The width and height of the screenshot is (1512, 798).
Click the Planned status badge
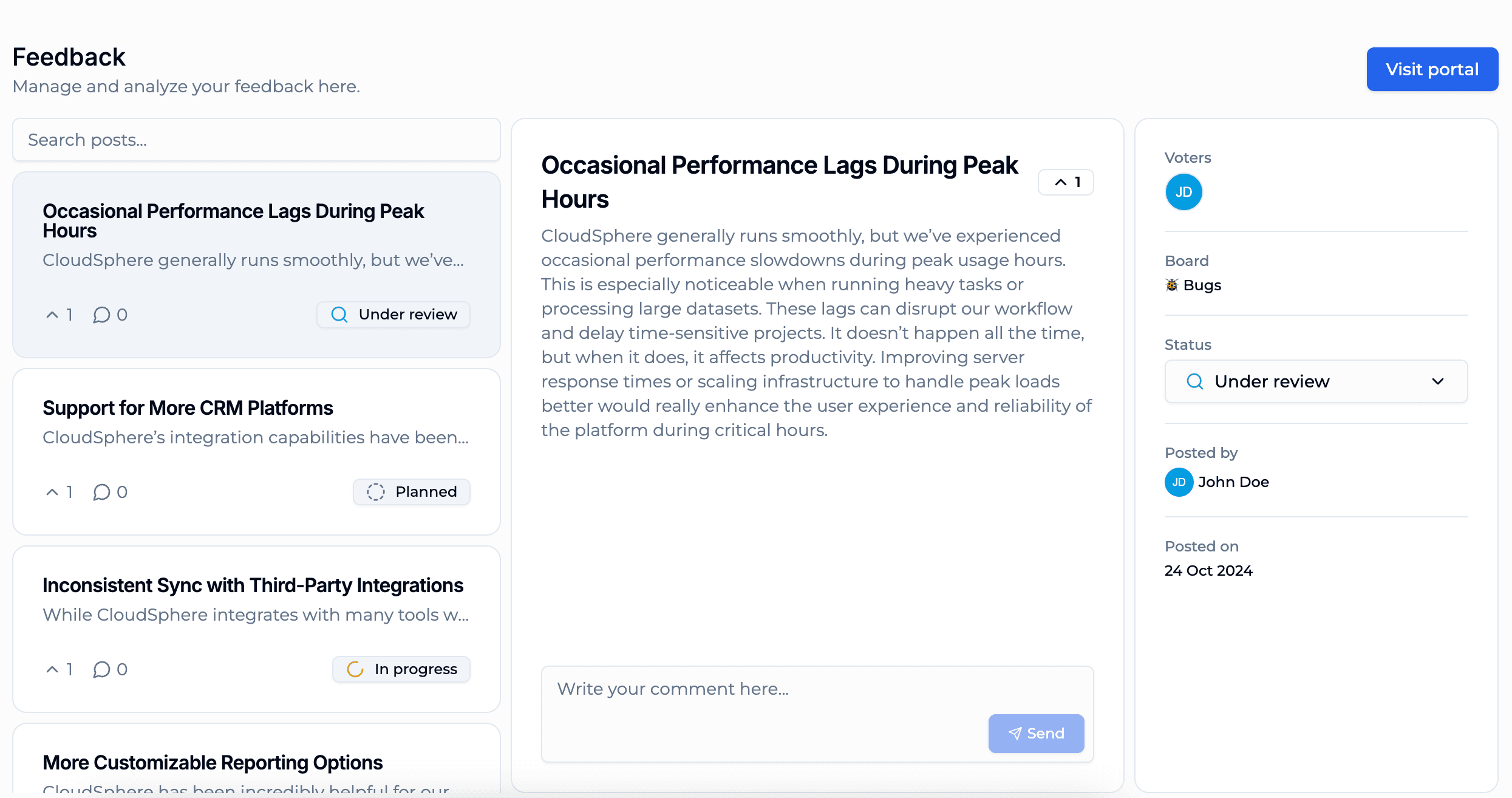(412, 492)
